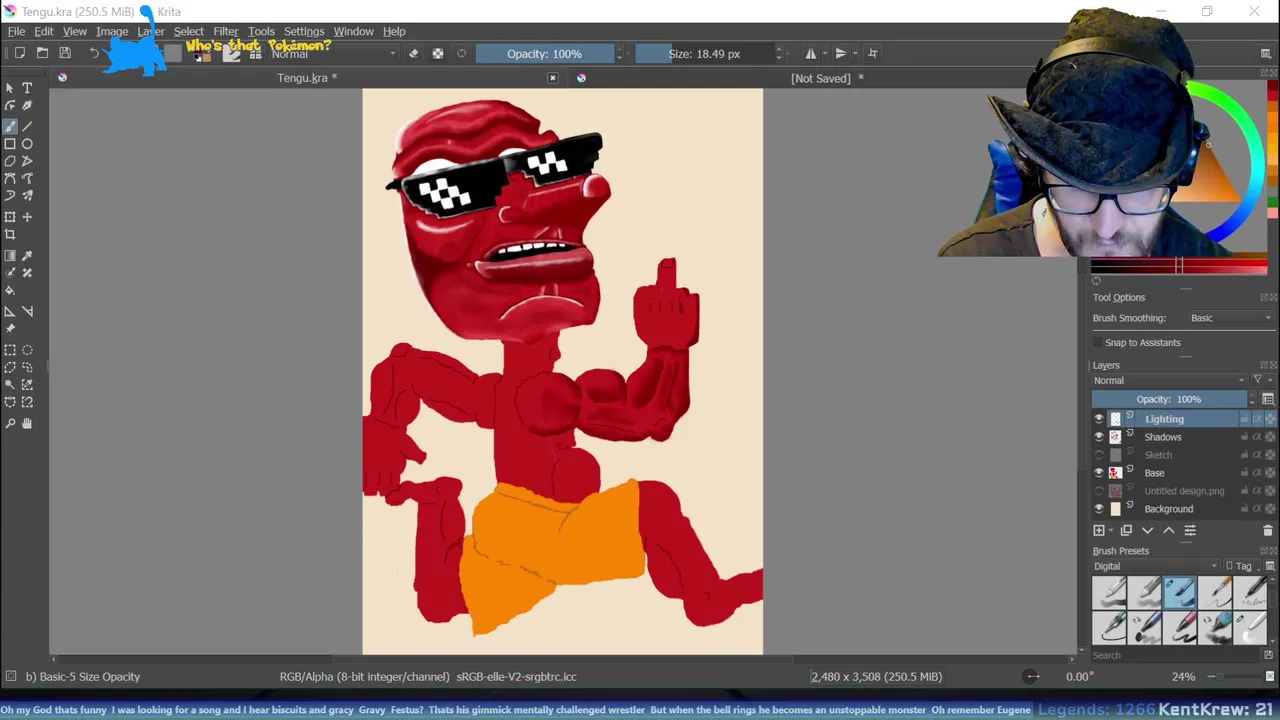1280x720 pixels.
Task: Open the brush presets Tag menu
Action: 1240,566
